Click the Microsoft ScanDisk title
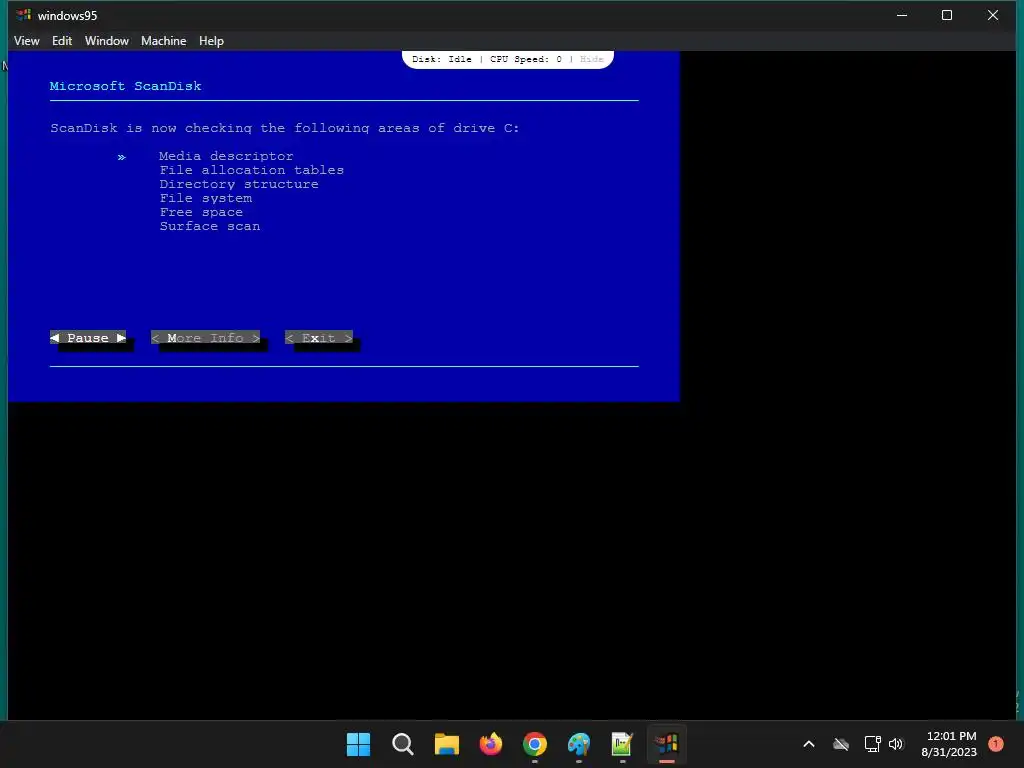Image resolution: width=1024 pixels, height=768 pixels. pos(125,86)
